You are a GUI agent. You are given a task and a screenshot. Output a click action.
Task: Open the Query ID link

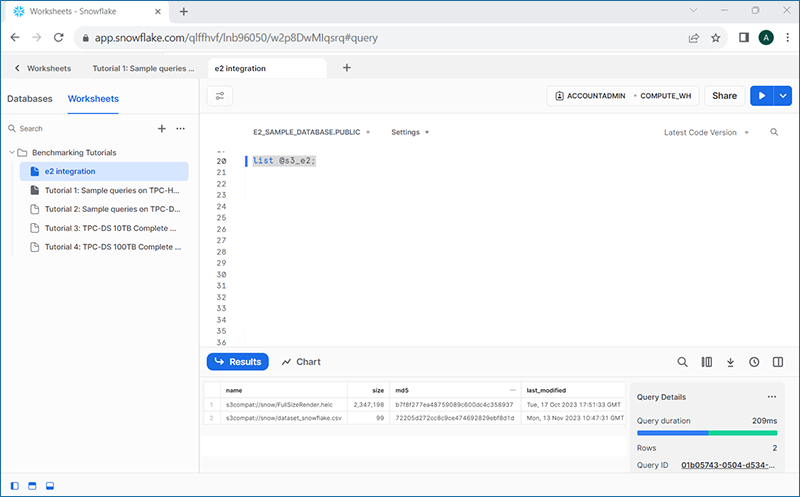coord(728,465)
